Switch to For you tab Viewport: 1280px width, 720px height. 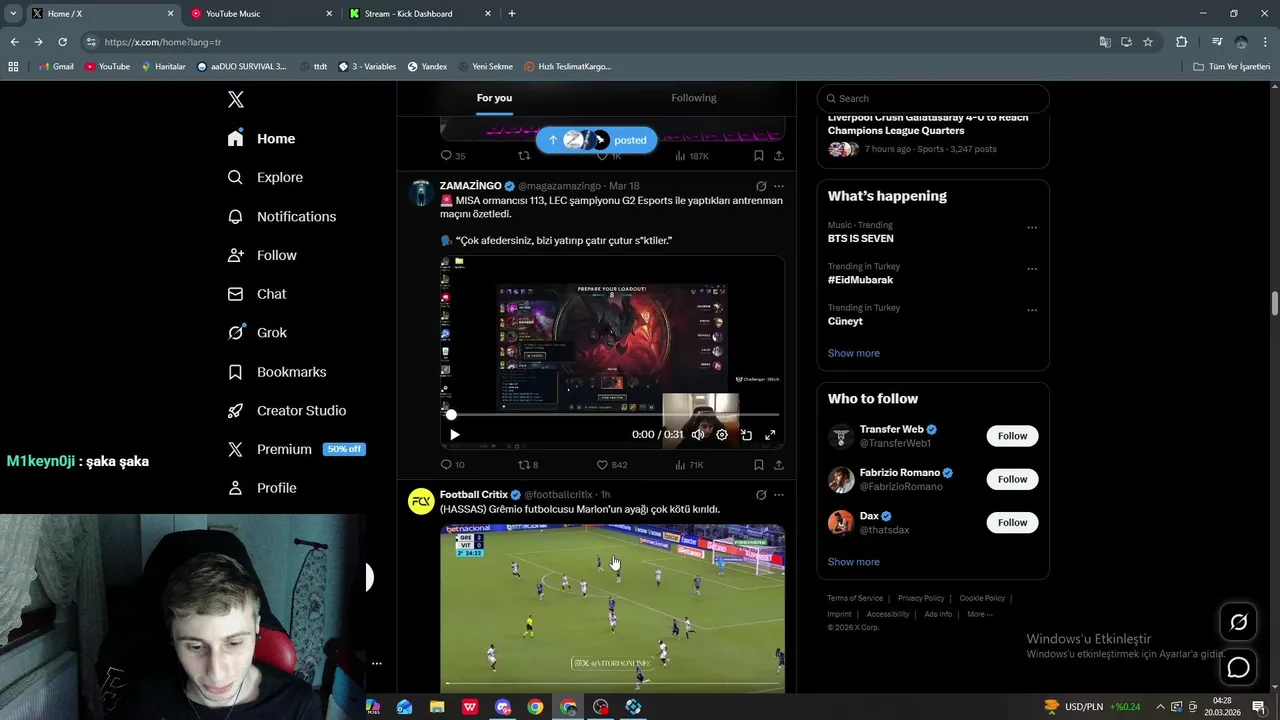point(494,98)
